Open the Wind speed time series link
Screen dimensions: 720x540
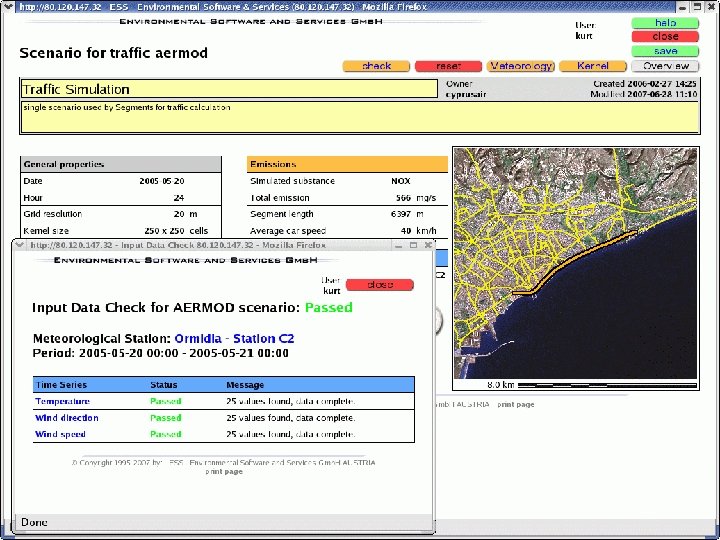pos(60,434)
